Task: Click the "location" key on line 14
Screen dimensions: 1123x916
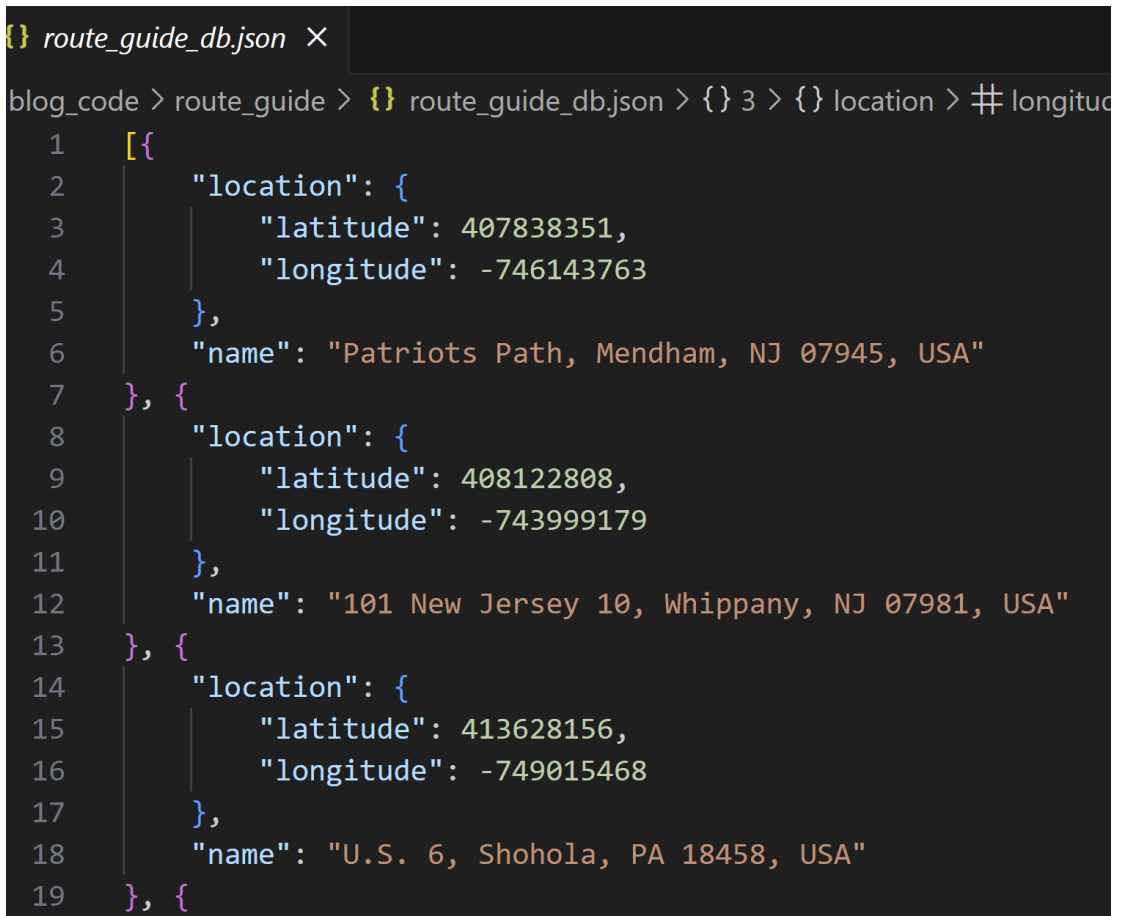Action: [x=274, y=688]
